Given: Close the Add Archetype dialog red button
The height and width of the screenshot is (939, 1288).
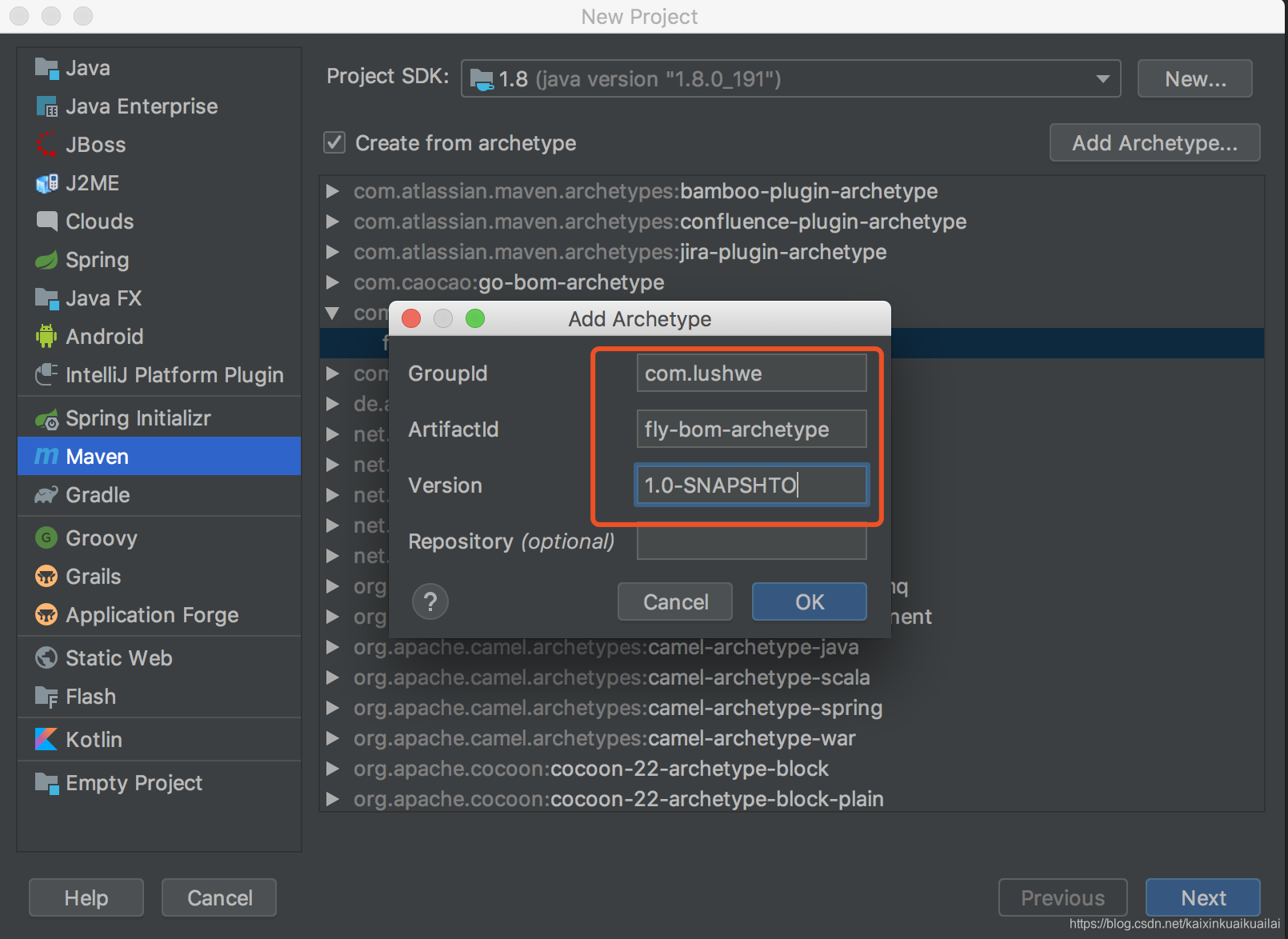Looking at the screenshot, I should (x=411, y=318).
